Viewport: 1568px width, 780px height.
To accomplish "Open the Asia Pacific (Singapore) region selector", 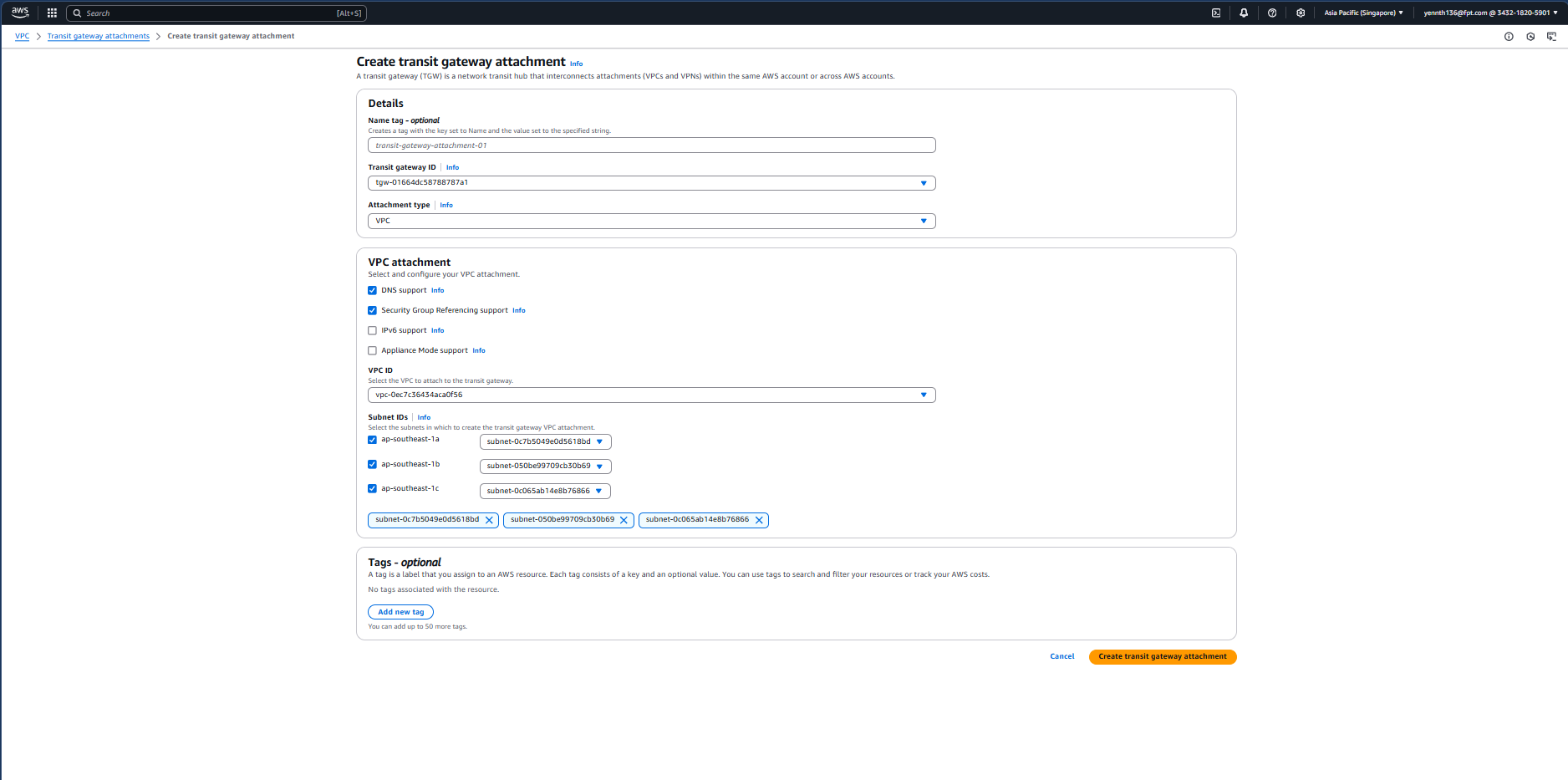I will (1363, 13).
